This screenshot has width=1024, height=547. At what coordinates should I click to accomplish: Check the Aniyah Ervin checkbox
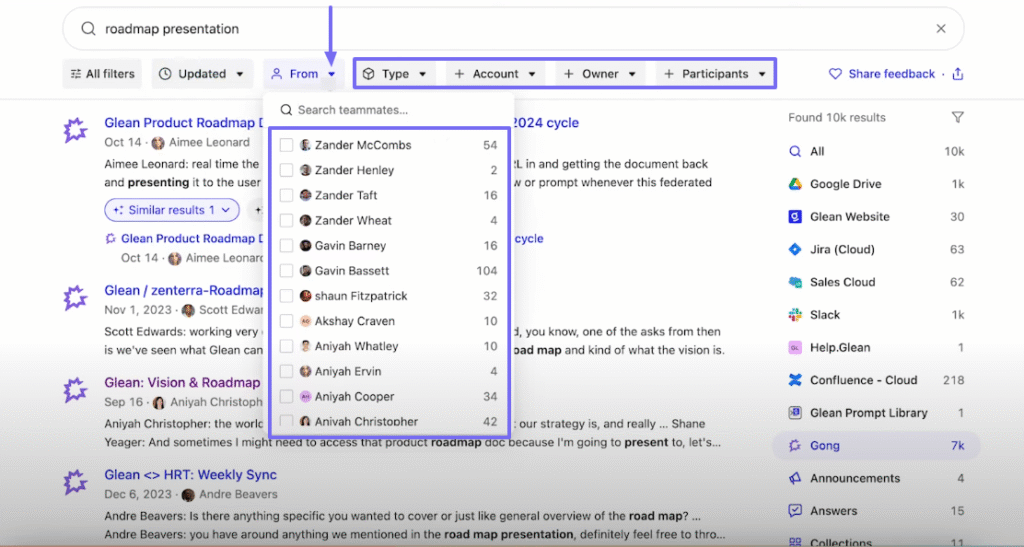click(286, 371)
